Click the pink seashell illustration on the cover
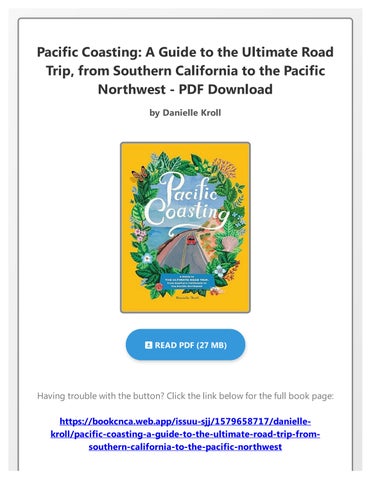Screen dimensions: 371x480 [x=229, y=243]
